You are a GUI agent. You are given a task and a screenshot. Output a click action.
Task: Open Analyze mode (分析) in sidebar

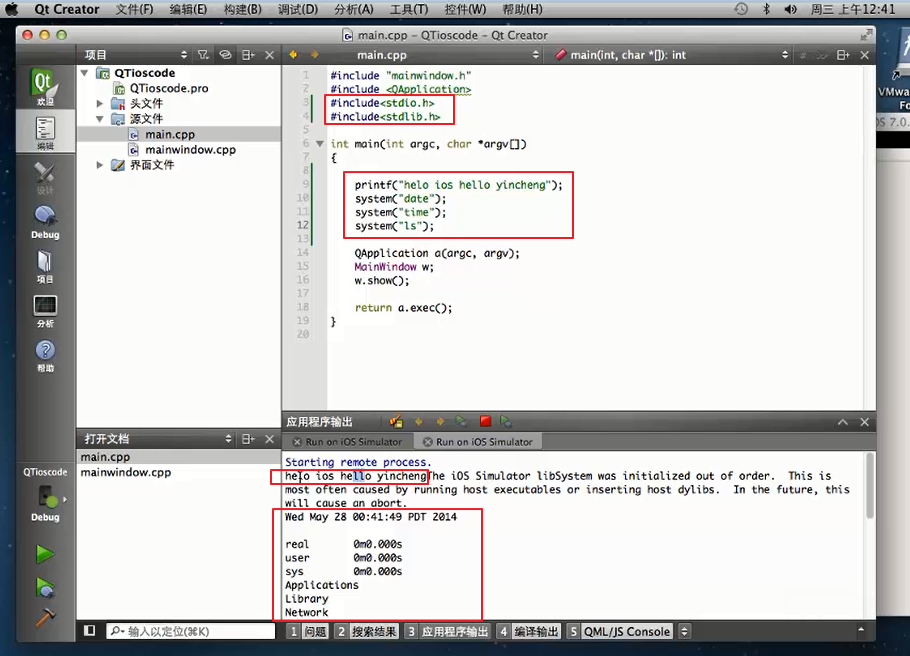45,311
